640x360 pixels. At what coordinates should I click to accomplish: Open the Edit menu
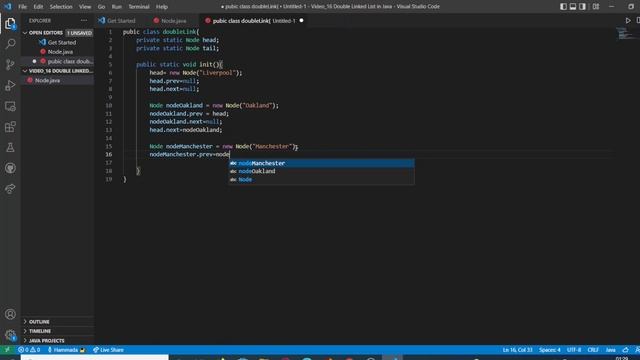point(38,7)
